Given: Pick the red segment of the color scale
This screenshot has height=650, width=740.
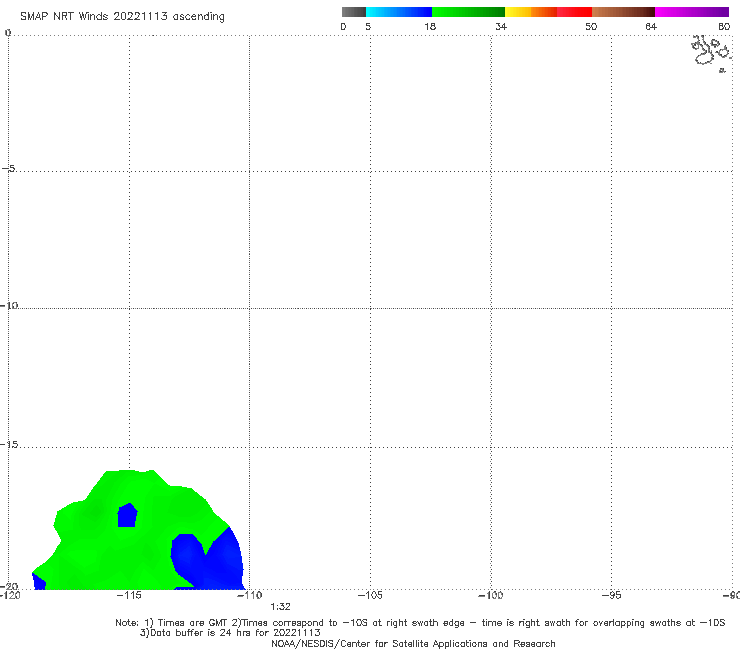Looking at the screenshot, I should [x=574, y=12].
